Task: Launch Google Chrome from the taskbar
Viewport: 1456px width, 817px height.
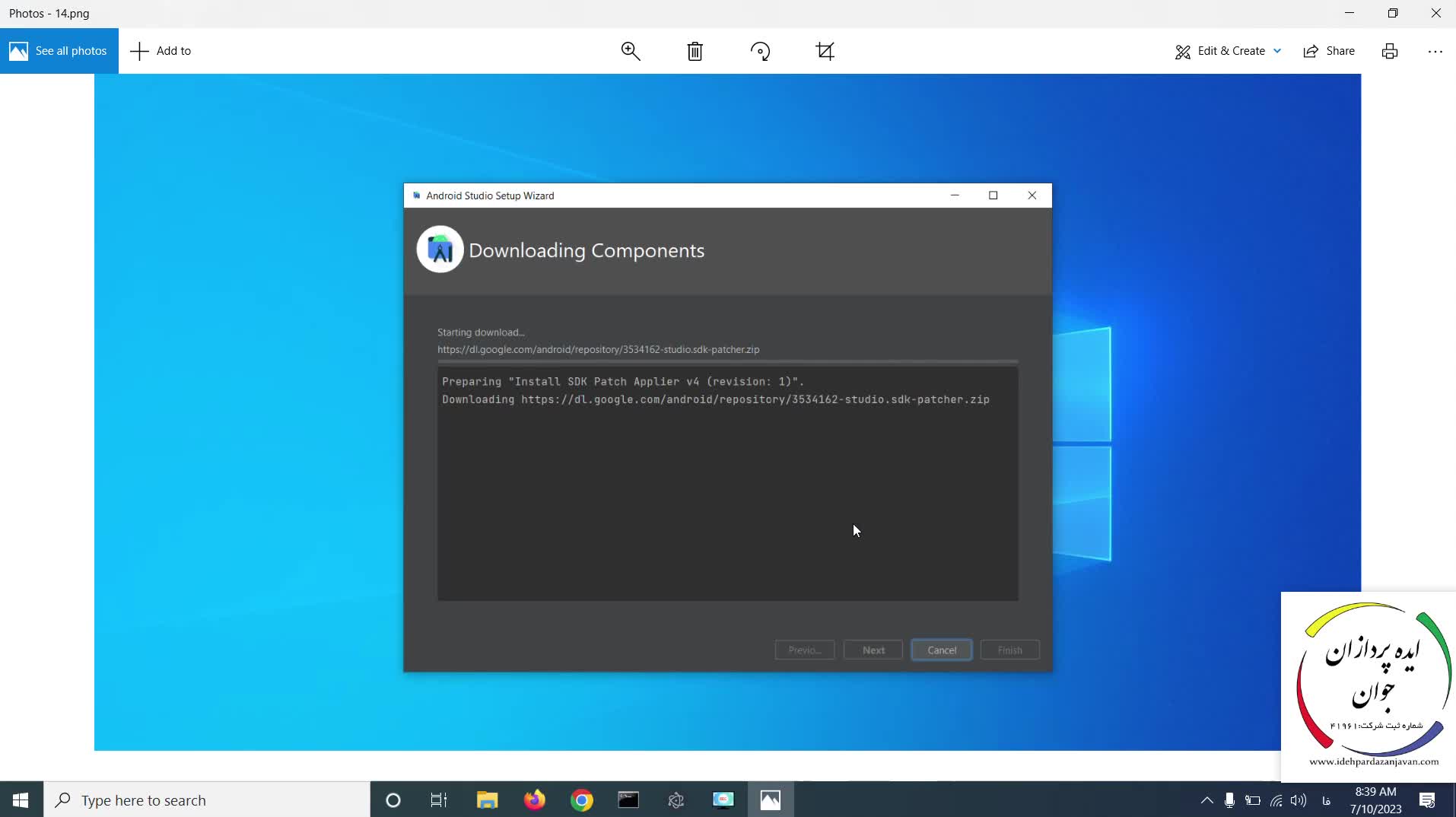Action: 582,800
